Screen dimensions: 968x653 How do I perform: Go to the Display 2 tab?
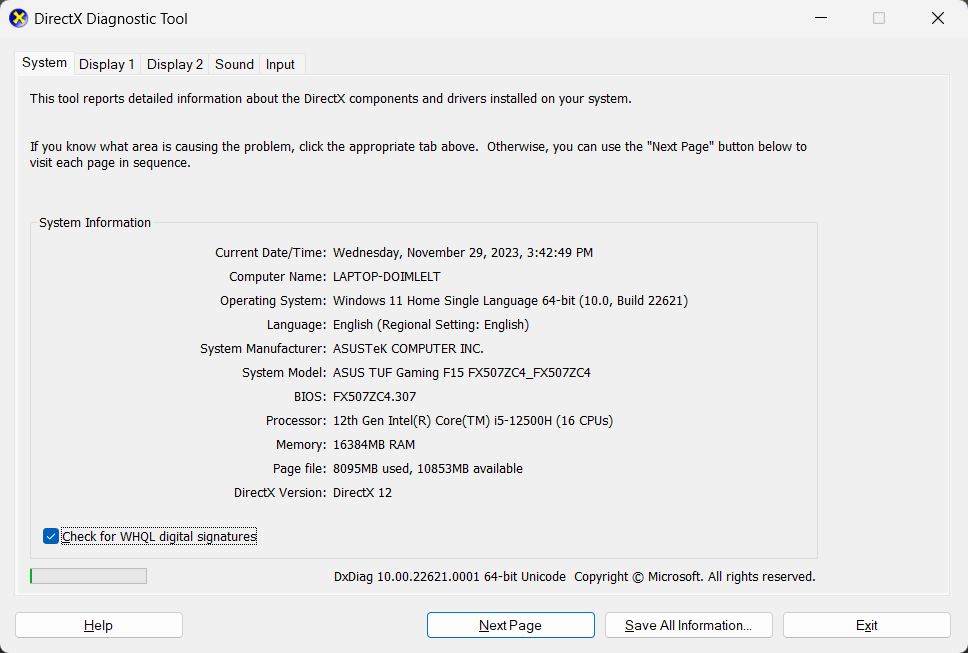pos(175,64)
